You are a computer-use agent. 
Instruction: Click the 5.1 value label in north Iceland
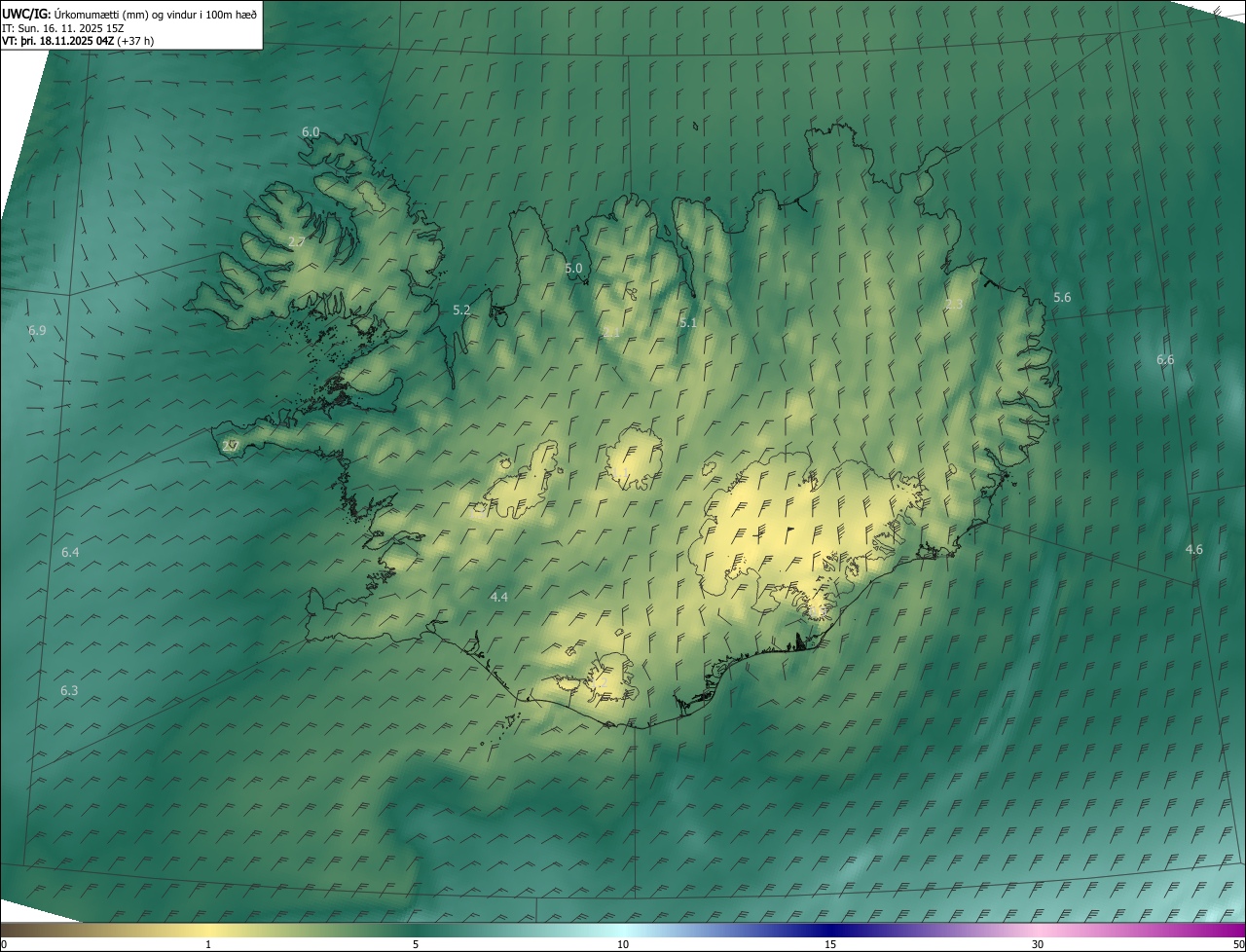click(x=687, y=322)
